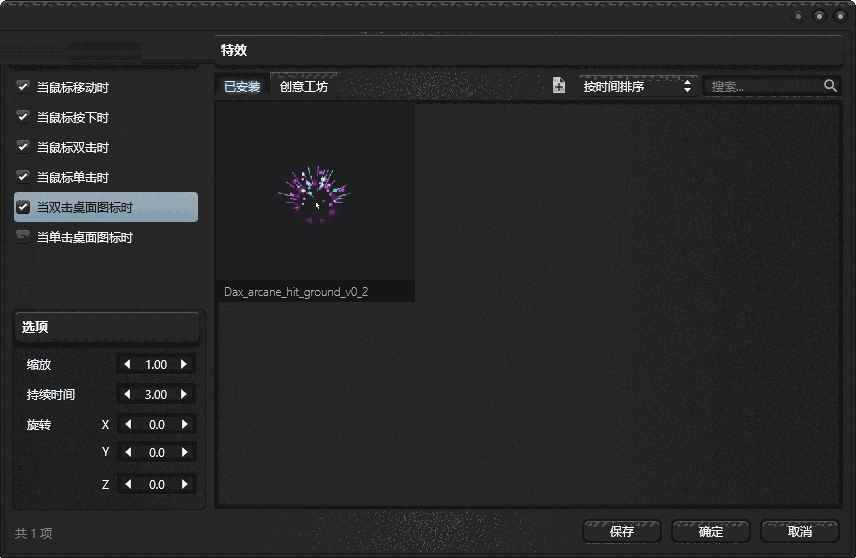Click the 取消 button
This screenshot has width=856, height=558.
[800, 531]
